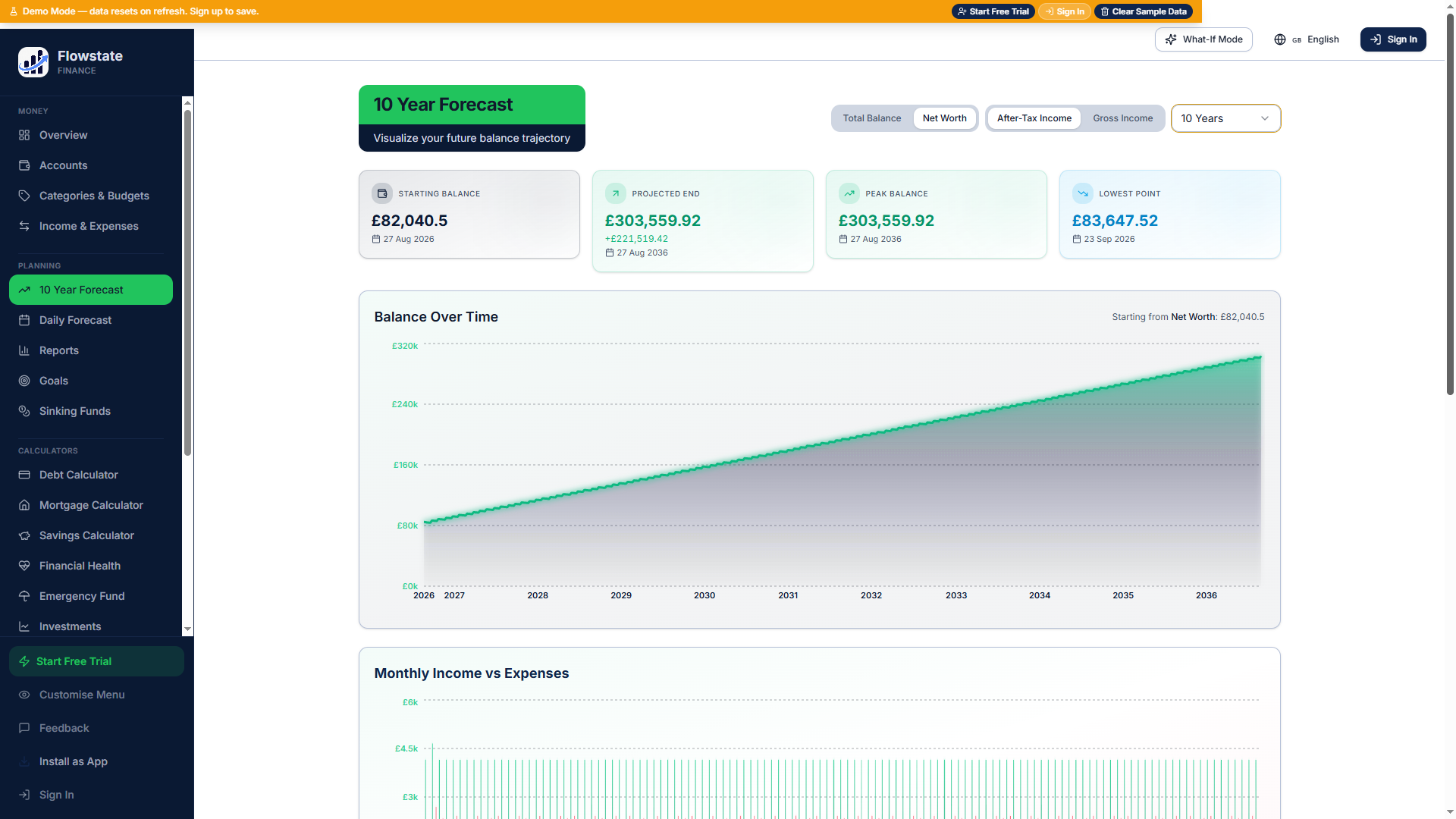This screenshot has height=819, width=1456.
Task: Click the Debt Calculator card icon
Action: (24, 475)
